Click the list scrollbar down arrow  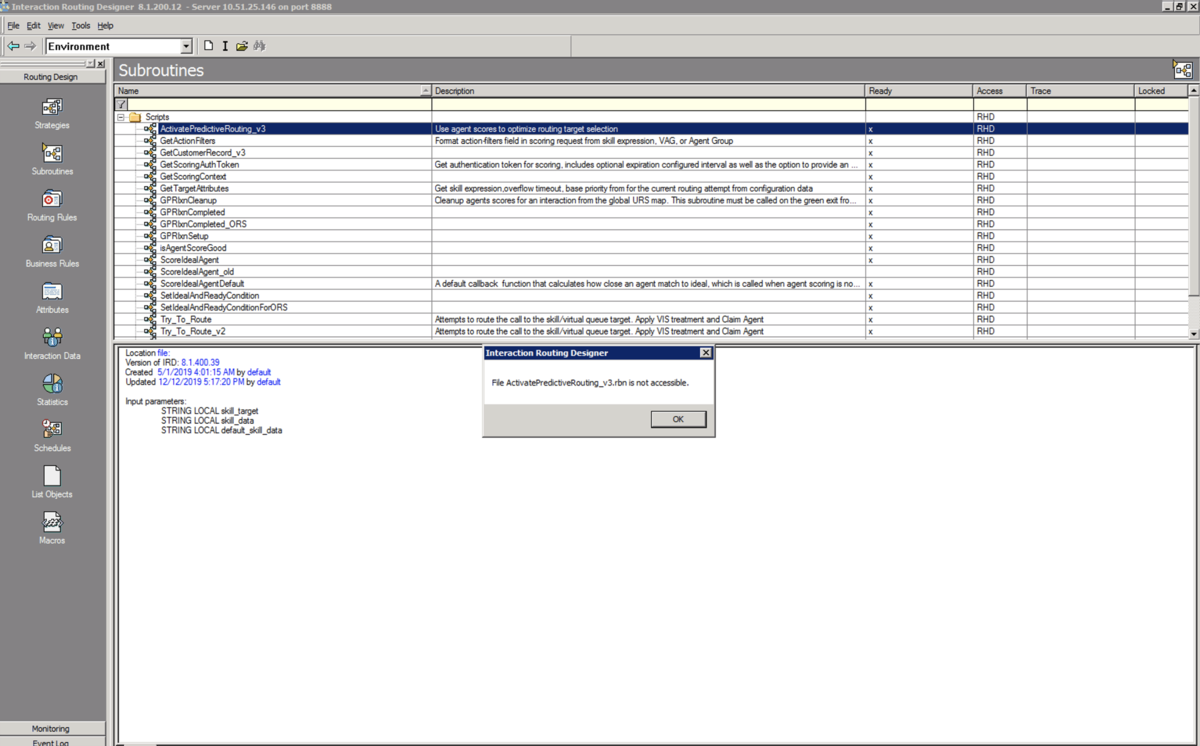click(1194, 333)
